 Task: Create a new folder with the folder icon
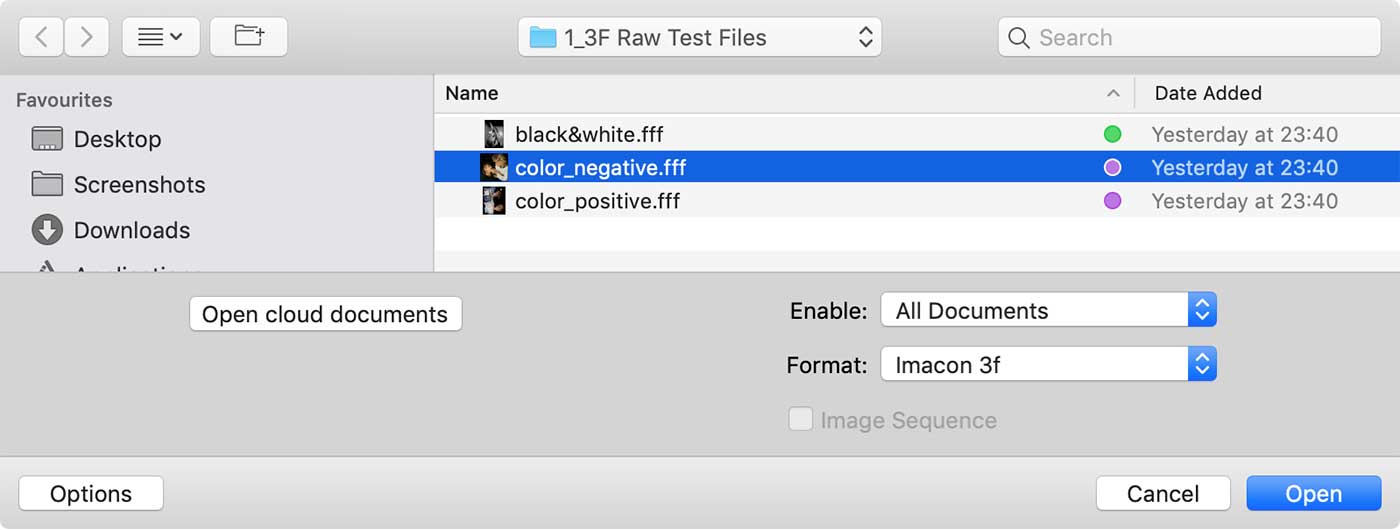point(249,37)
